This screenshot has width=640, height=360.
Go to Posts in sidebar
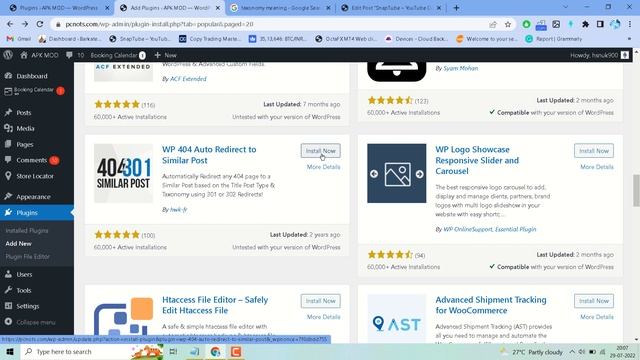(24, 112)
